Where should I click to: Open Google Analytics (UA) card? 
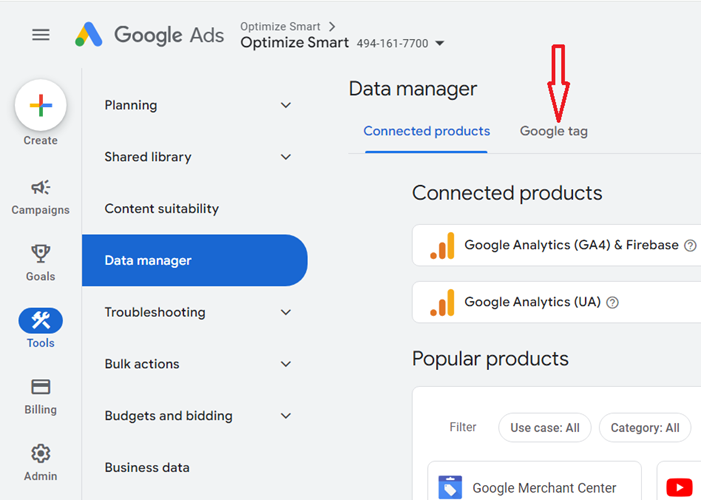click(x=557, y=302)
